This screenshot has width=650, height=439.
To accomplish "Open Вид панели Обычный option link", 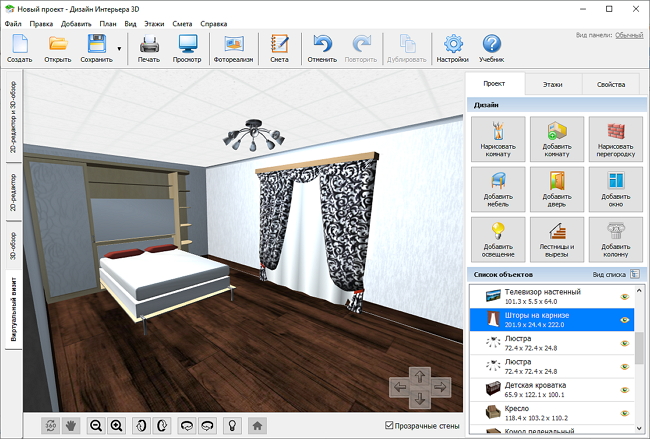I will [x=629, y=35].
